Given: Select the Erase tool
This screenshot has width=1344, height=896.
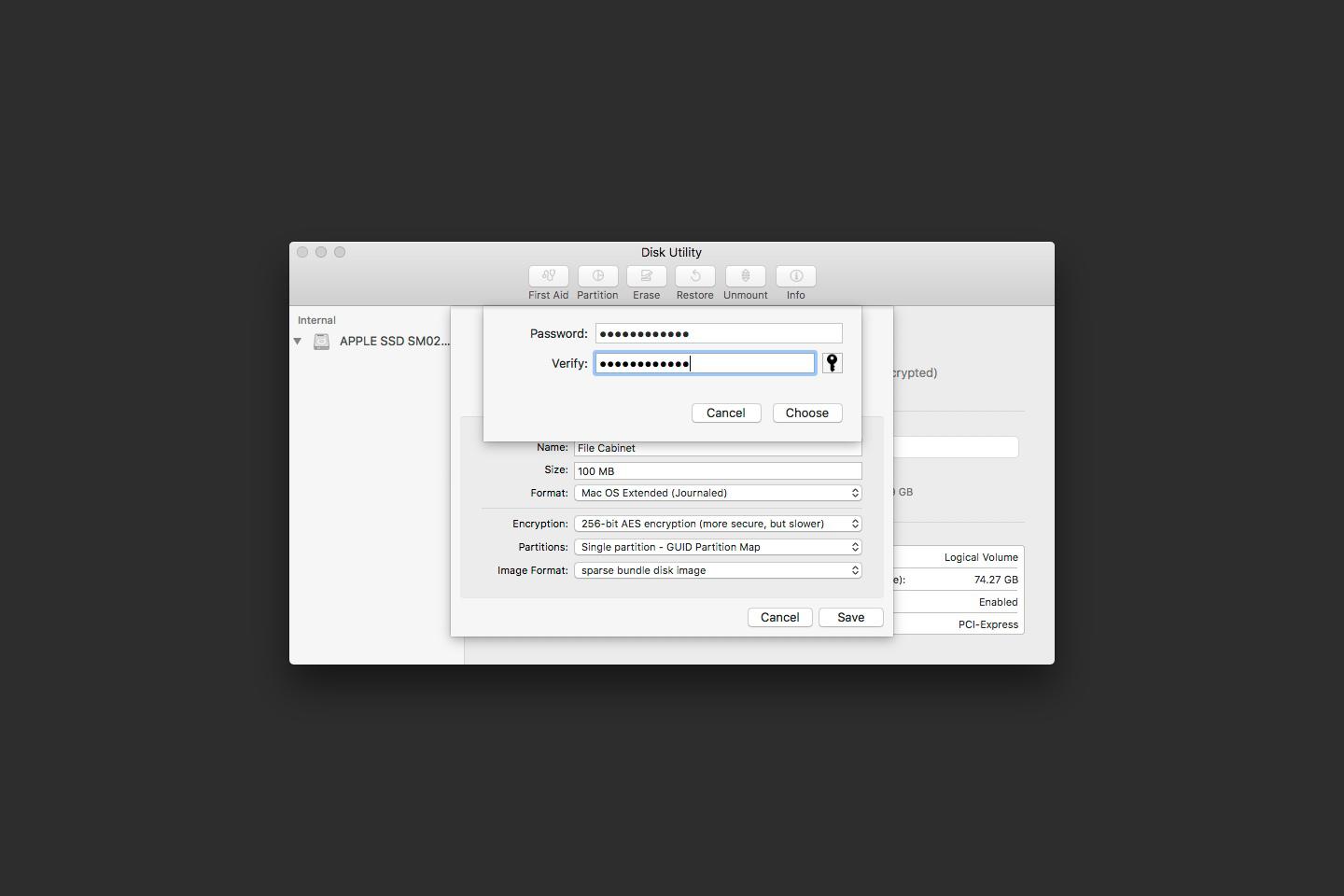Looking at the screenshot, I should 646,283.
